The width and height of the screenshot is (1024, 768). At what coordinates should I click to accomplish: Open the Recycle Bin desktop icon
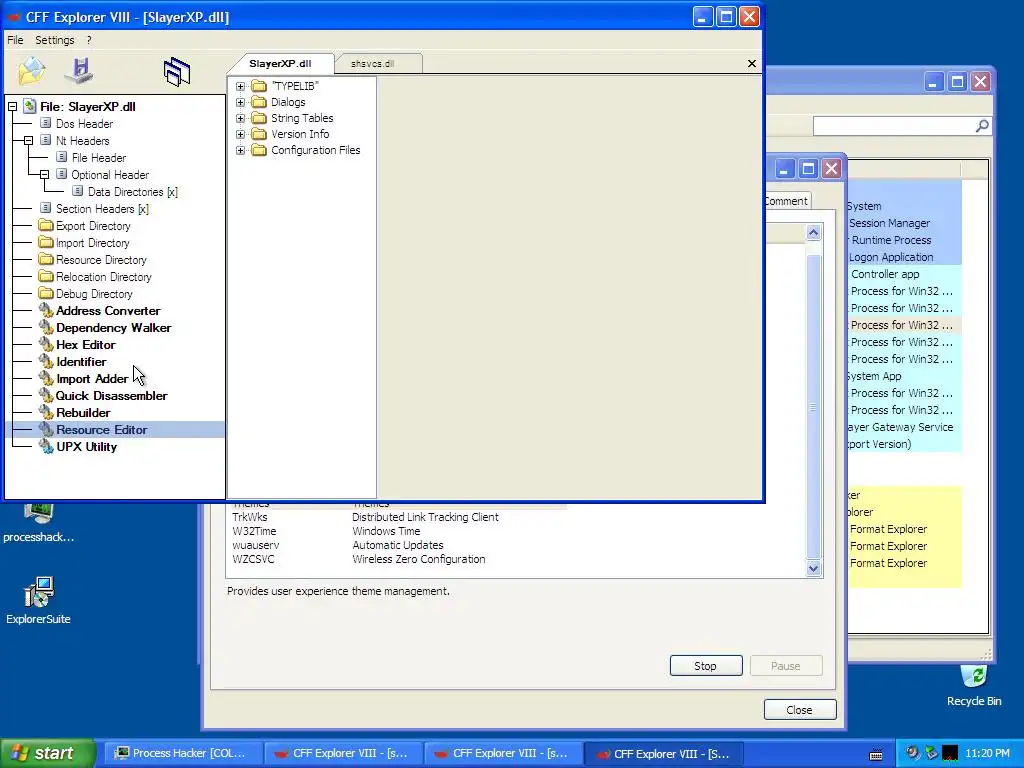tap(974, 686)
